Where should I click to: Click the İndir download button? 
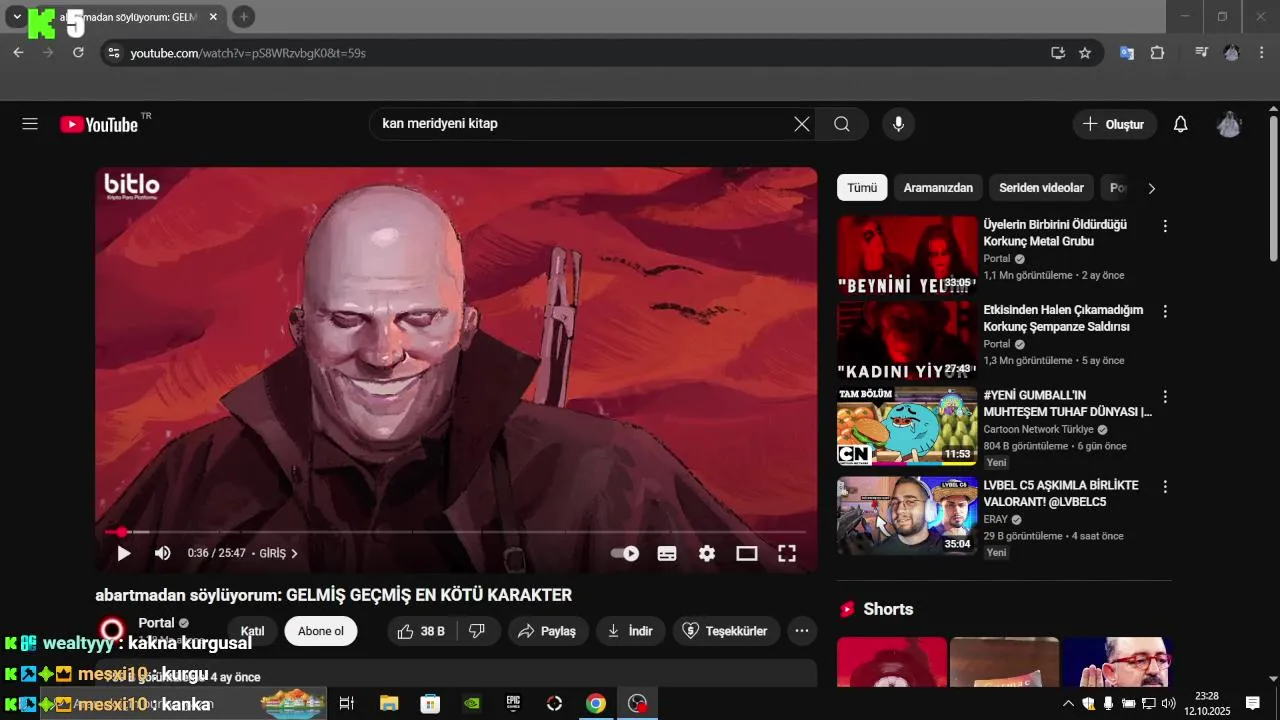click(630, 631)
